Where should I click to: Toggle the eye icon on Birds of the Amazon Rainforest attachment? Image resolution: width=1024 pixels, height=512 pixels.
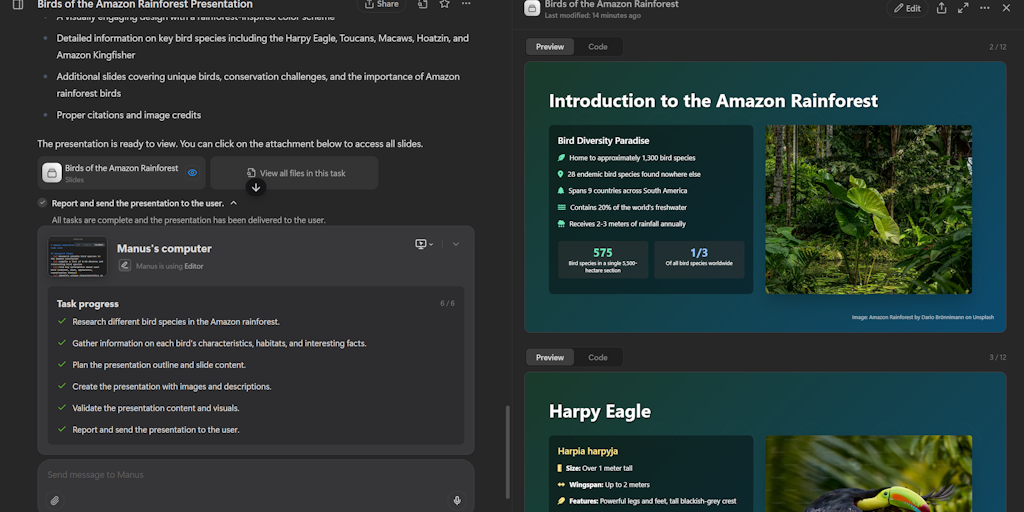click(x=192, y=173)
